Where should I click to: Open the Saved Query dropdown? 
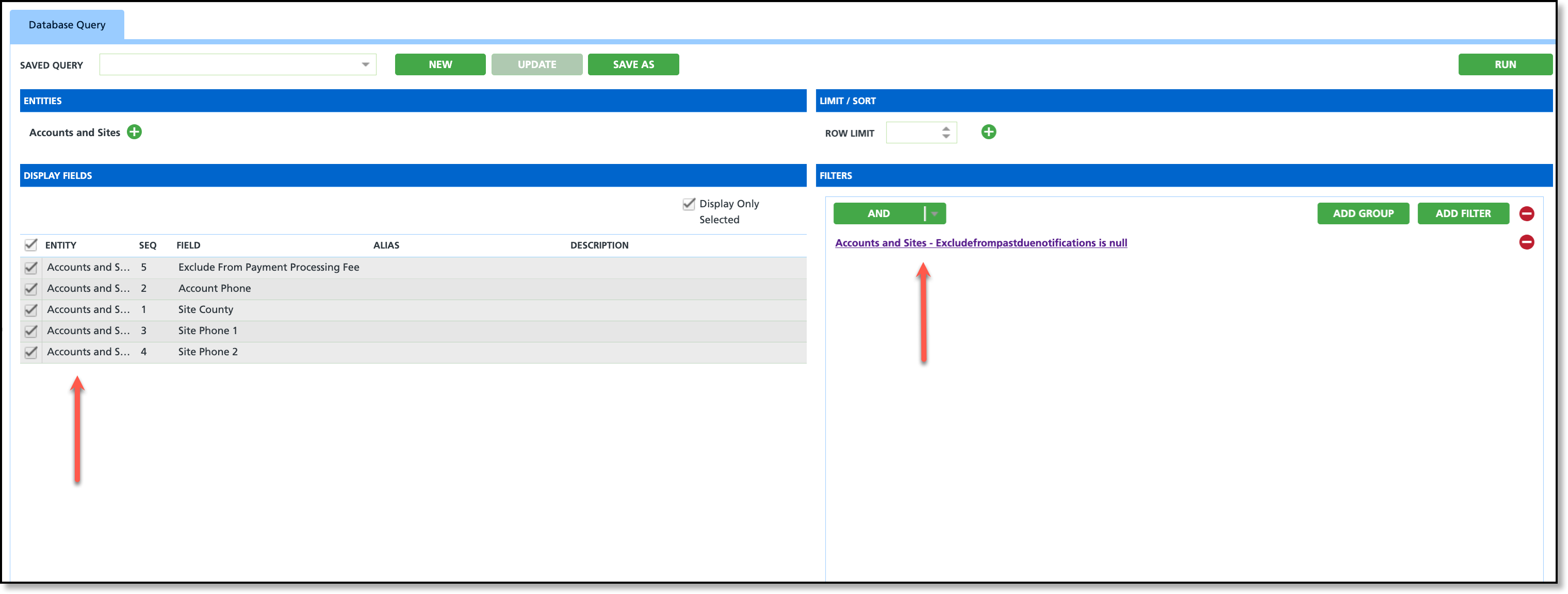[x=365, y=64]
